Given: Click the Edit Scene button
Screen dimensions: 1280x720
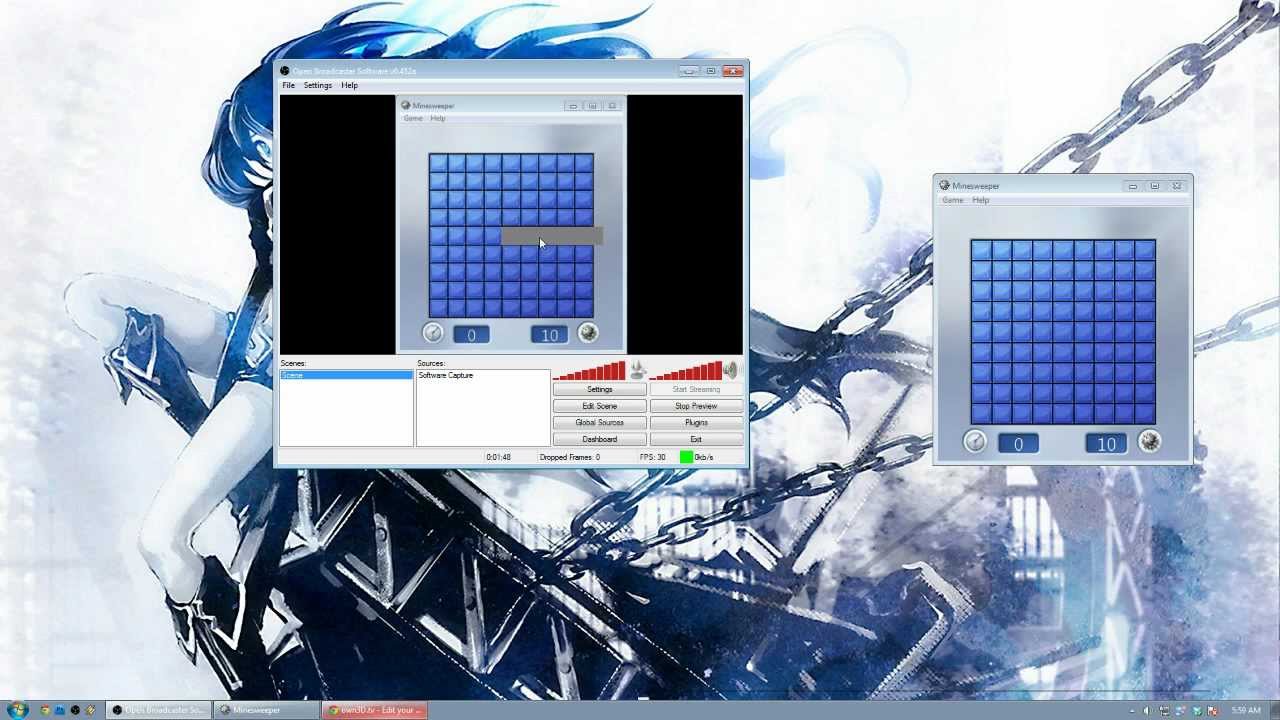Looking at the screenshot, I should 600,406.
